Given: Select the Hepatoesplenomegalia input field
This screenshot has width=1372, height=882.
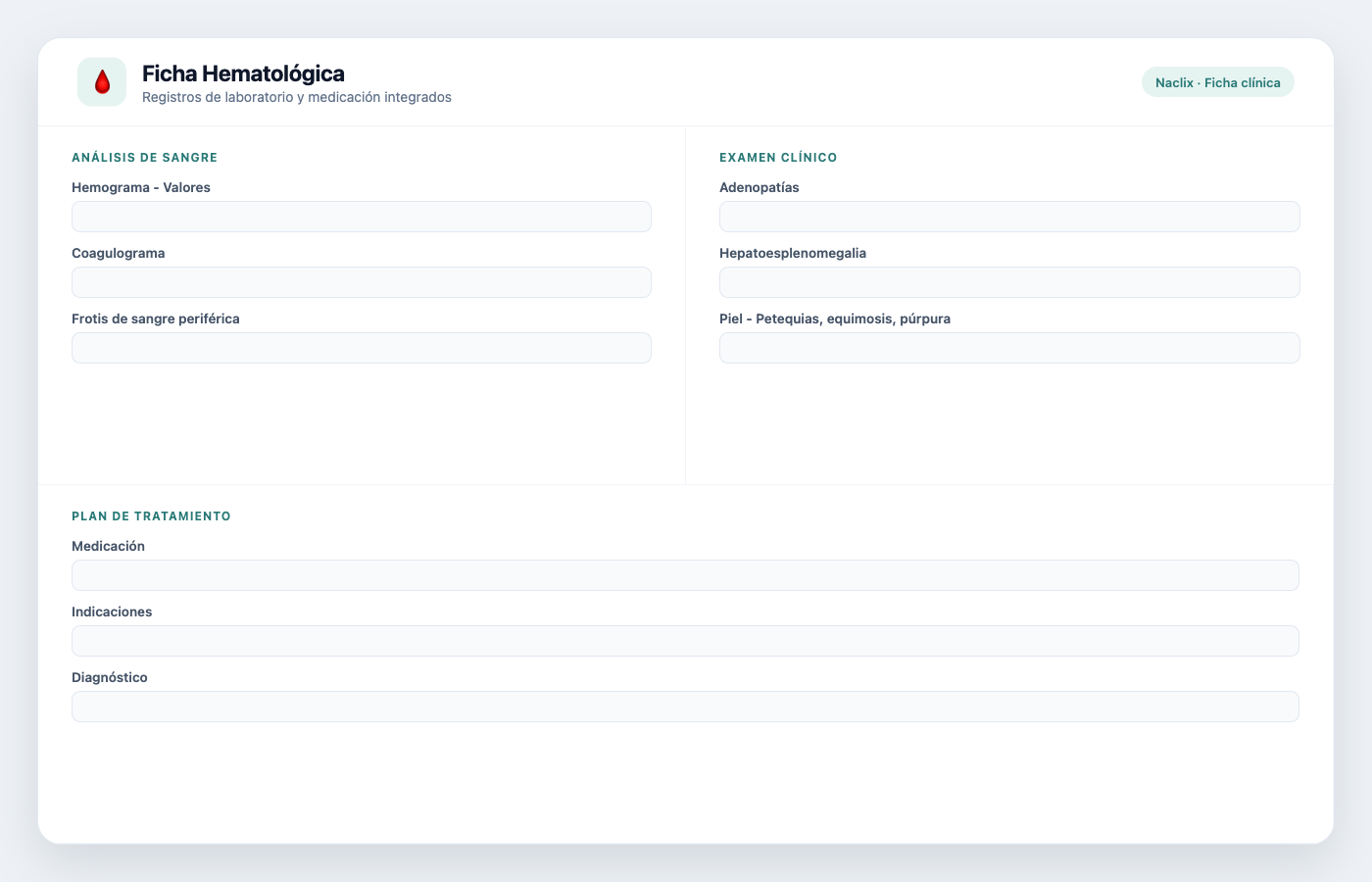Looking at the screenshot, I should tap(1009, 282).
